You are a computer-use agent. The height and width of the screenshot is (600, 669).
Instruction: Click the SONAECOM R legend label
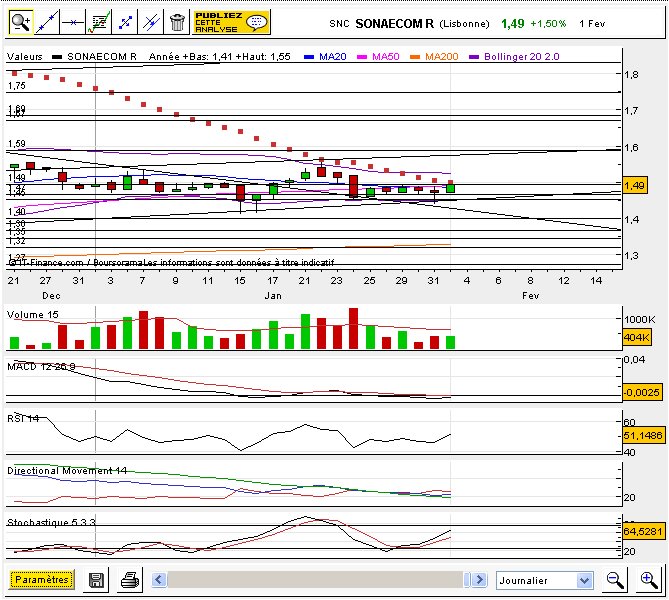[x=102, y=57]
